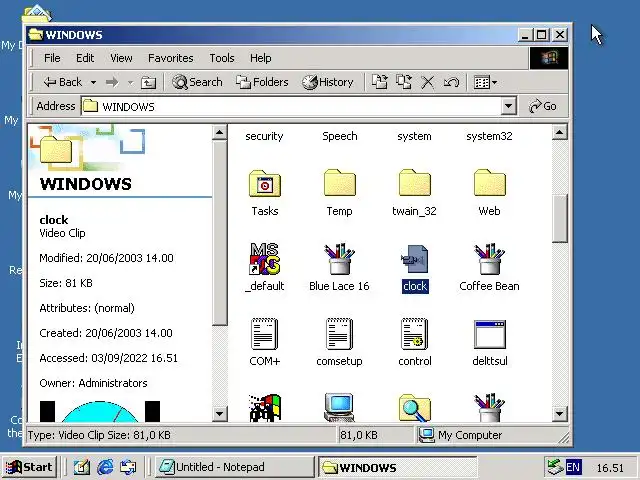Select the Temp folder
This screenshot has width=640, height=480.
[340, 184]
